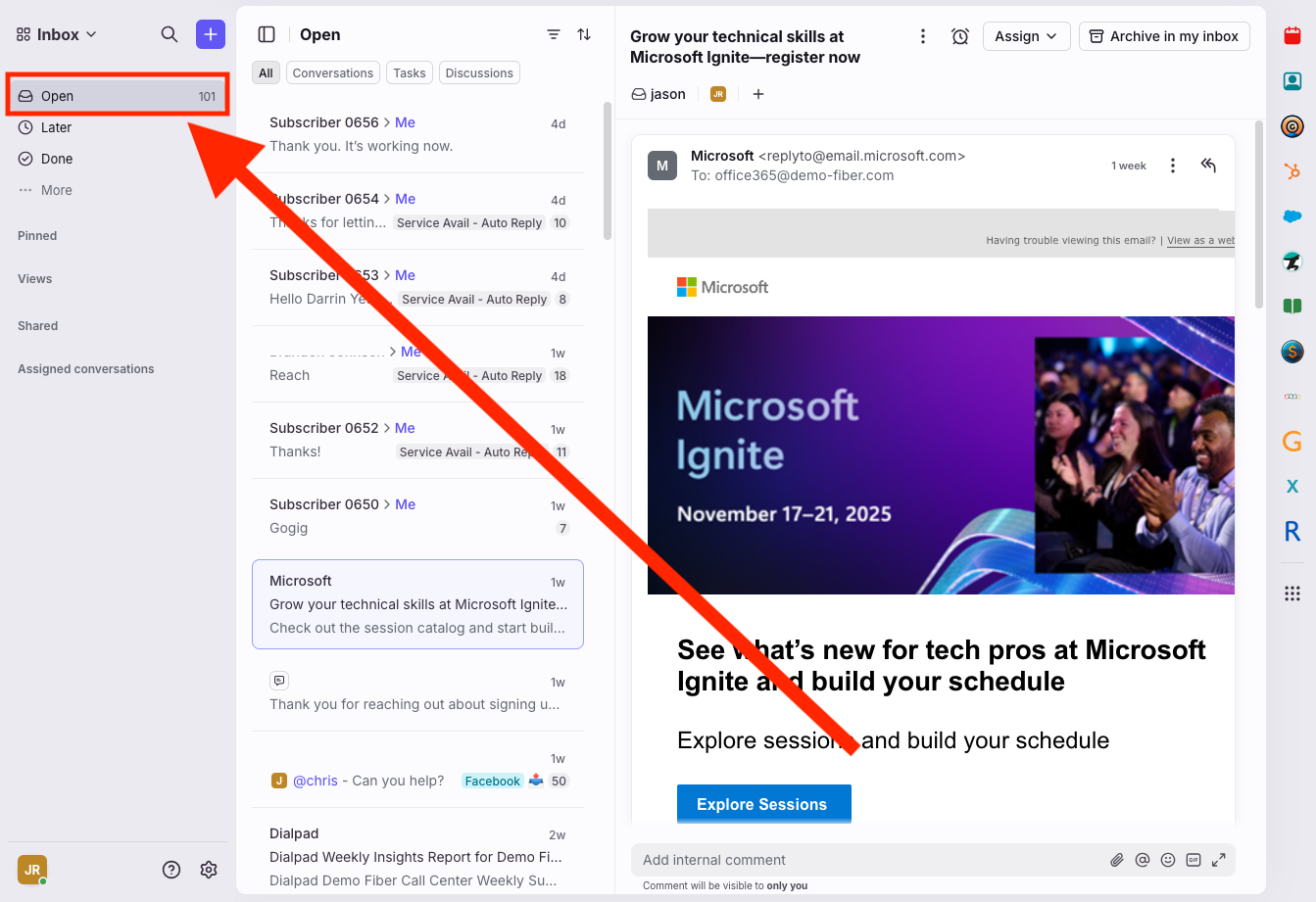Click the reply all arrow icon

[x=1208, y=166]
